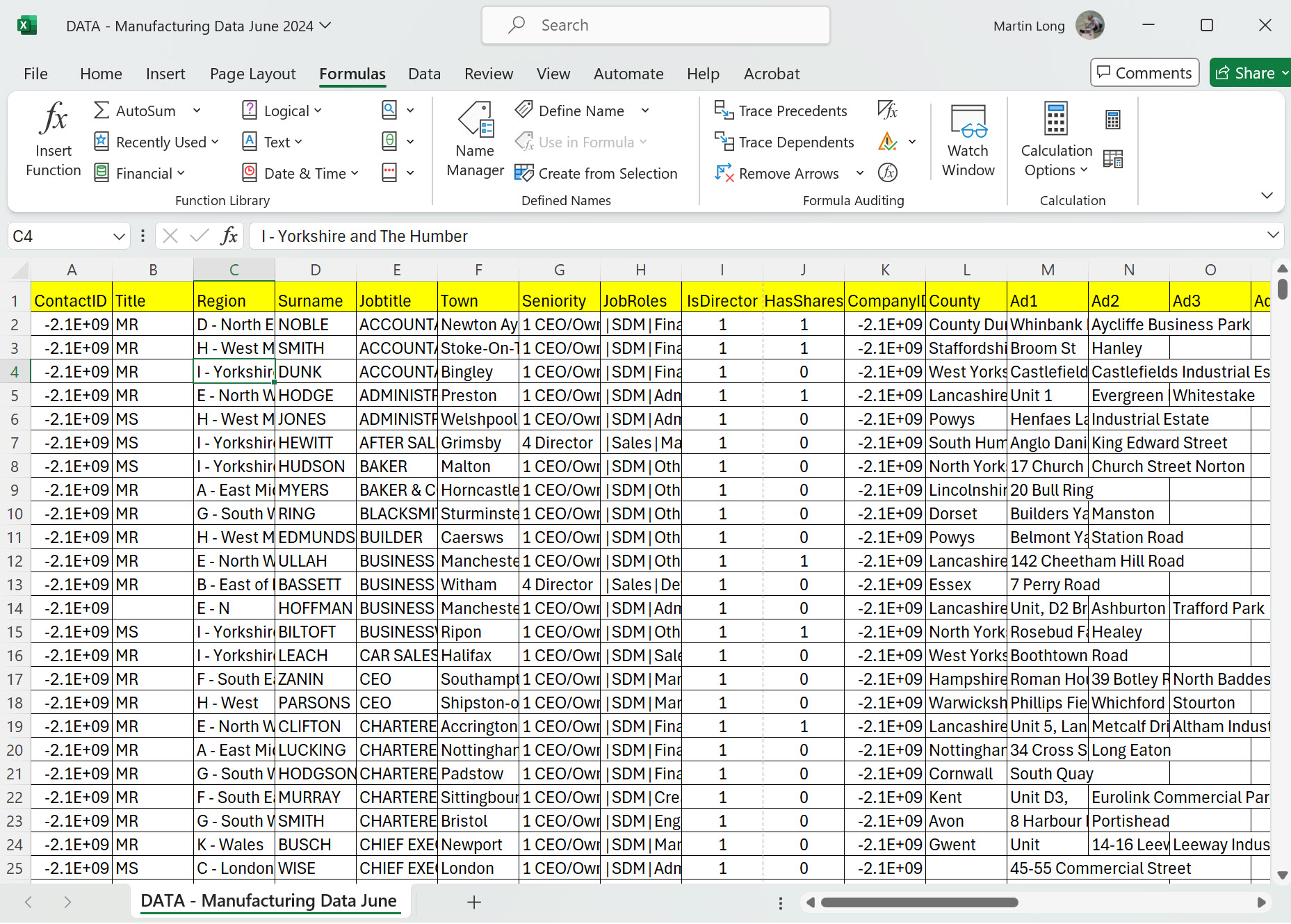The height and width of the screenshot is (924, 1291).
Task: Open the Page Layout tab
Action: [252, 74]
